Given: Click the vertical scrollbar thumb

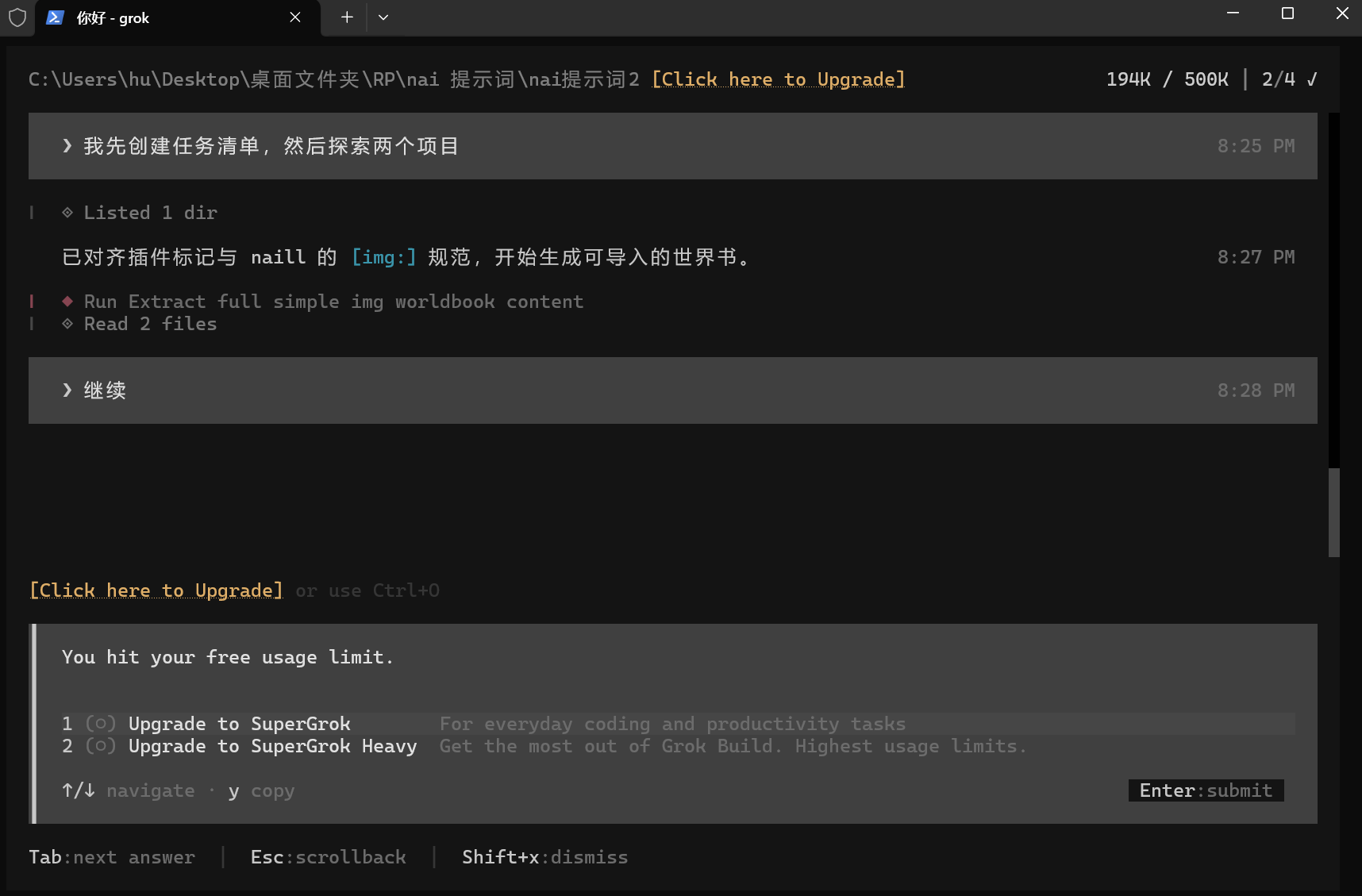Looking at the screenshot, I should pyautogui.click(x=1334, y=513).
